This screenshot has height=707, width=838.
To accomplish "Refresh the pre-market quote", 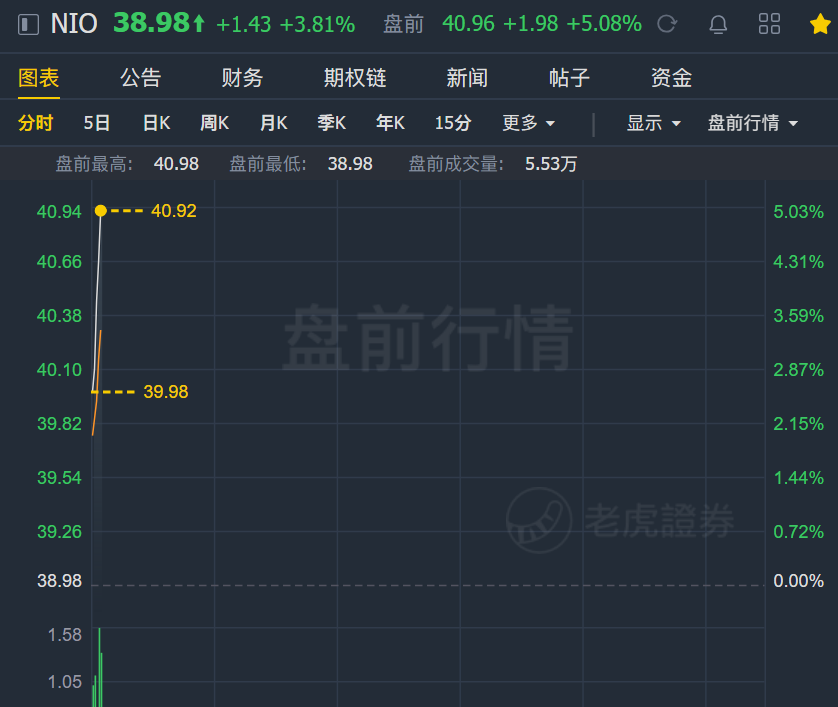I will [667, 24].
